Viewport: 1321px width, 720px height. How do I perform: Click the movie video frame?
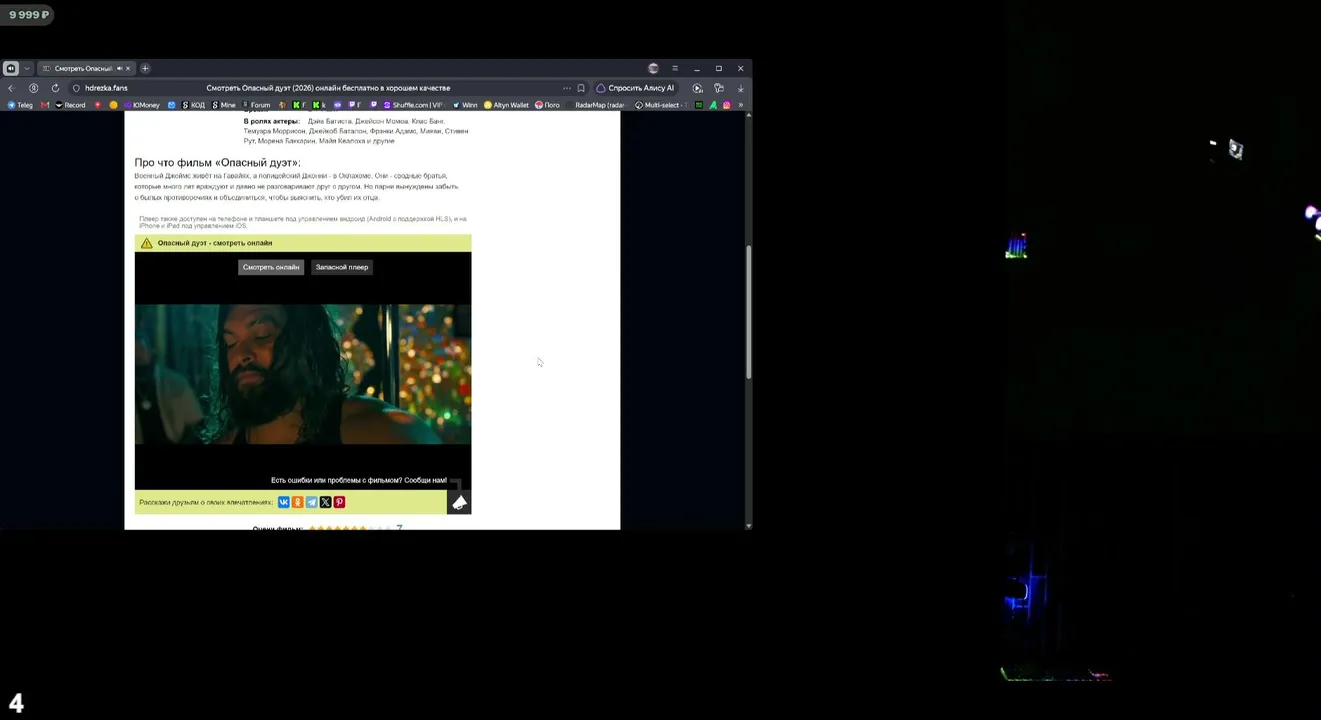coord(303,374)
